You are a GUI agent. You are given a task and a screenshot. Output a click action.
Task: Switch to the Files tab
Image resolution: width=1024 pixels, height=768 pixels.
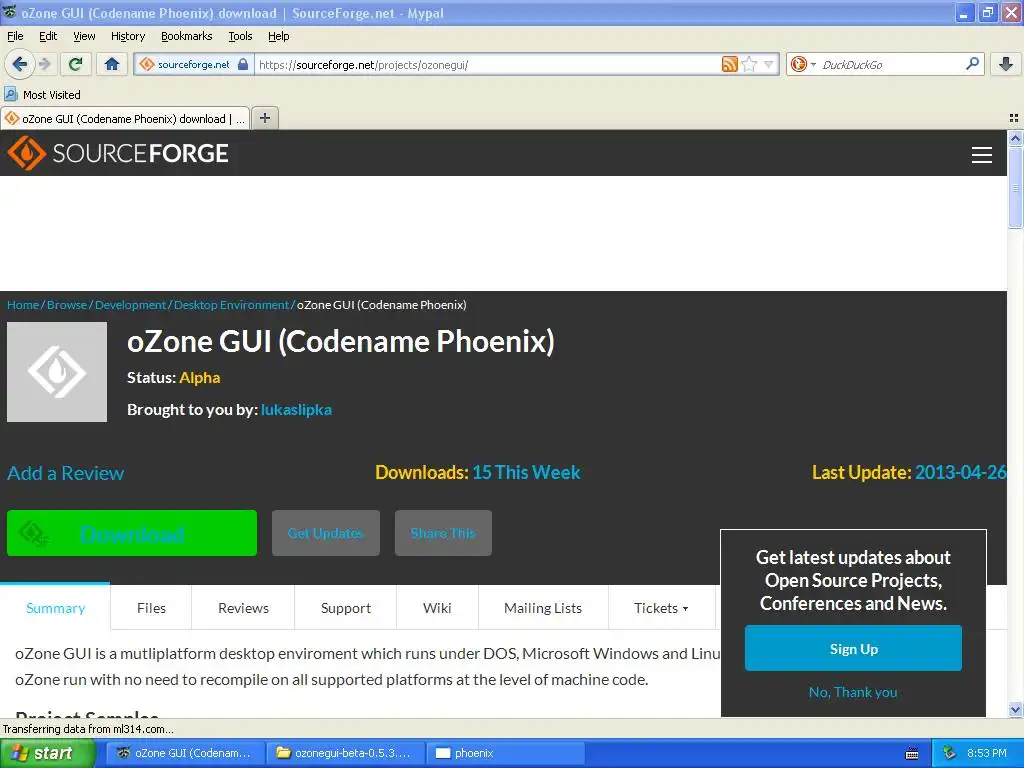[x=151, y=608]
